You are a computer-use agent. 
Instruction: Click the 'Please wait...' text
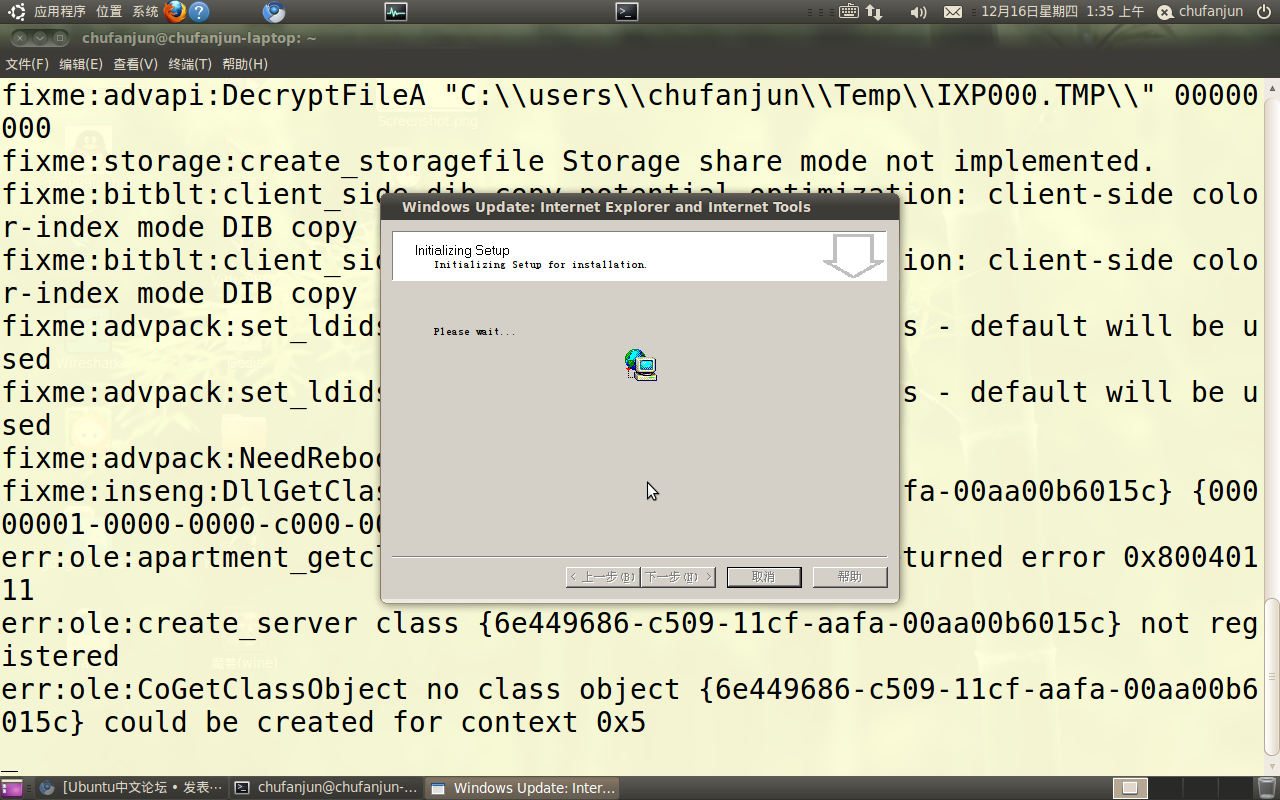point(475,331)
